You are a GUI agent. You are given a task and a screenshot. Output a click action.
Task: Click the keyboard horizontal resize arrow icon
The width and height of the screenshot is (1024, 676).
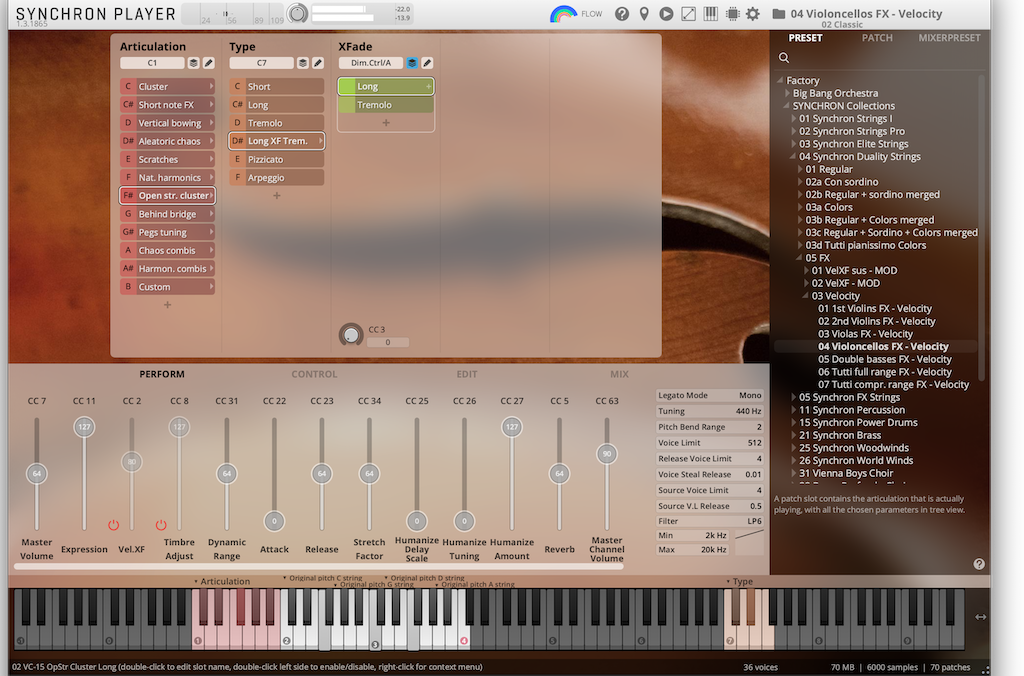pyautogui.click(x=980, y=617)
